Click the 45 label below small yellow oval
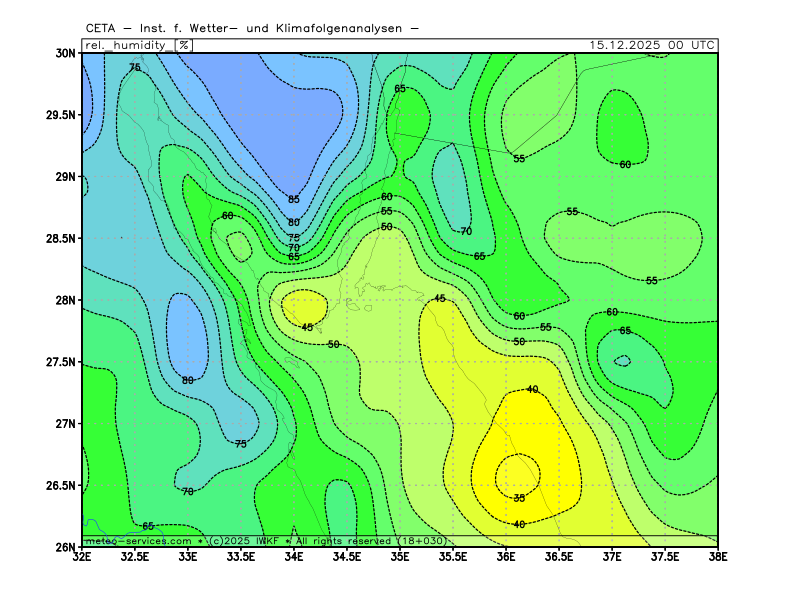 (307, 328)
